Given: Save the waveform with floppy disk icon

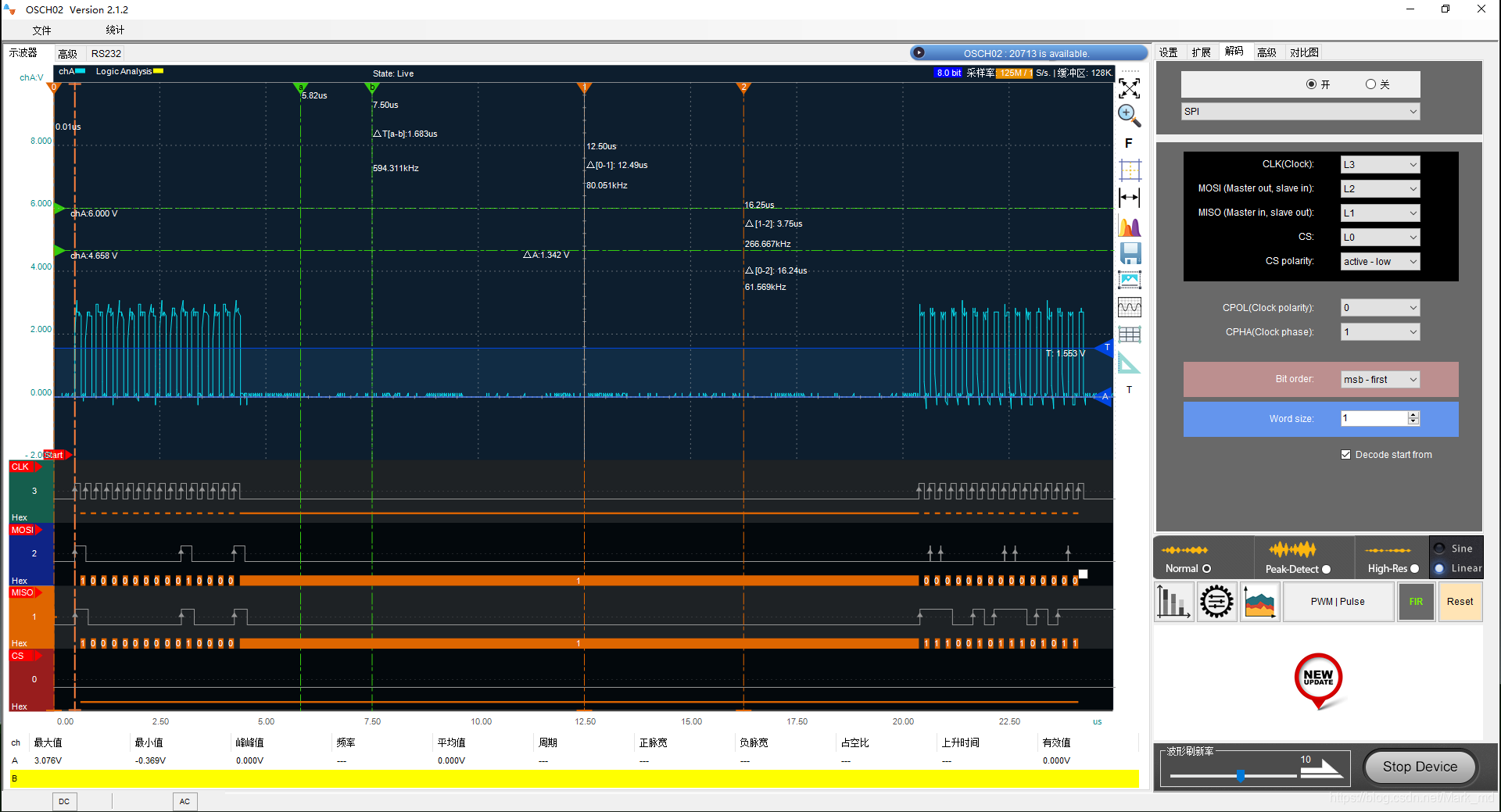Looking at the screenshot, I should (1130, 253).
